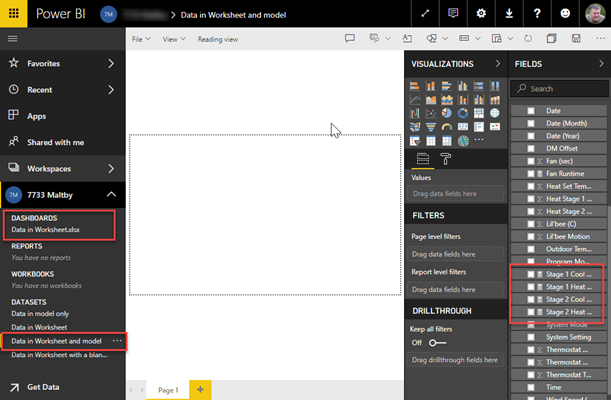Click the feedback smiley icon
Screen dimensions: 611x400
[565, 14]
